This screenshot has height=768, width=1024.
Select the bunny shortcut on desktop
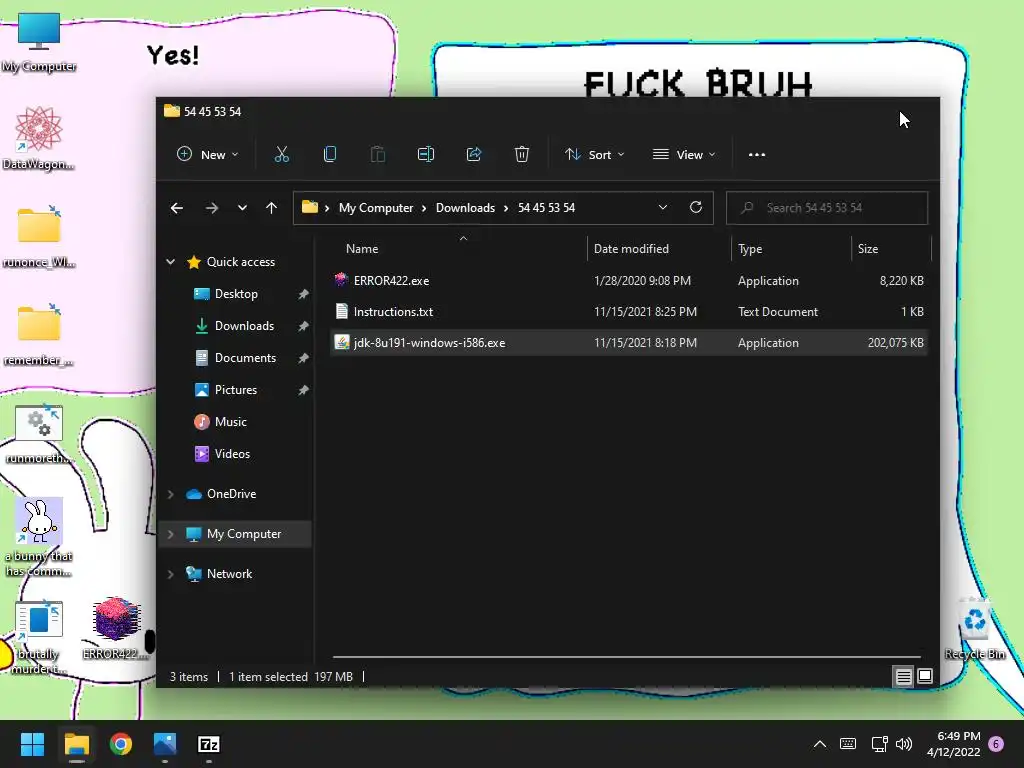[x=39, y=537]
